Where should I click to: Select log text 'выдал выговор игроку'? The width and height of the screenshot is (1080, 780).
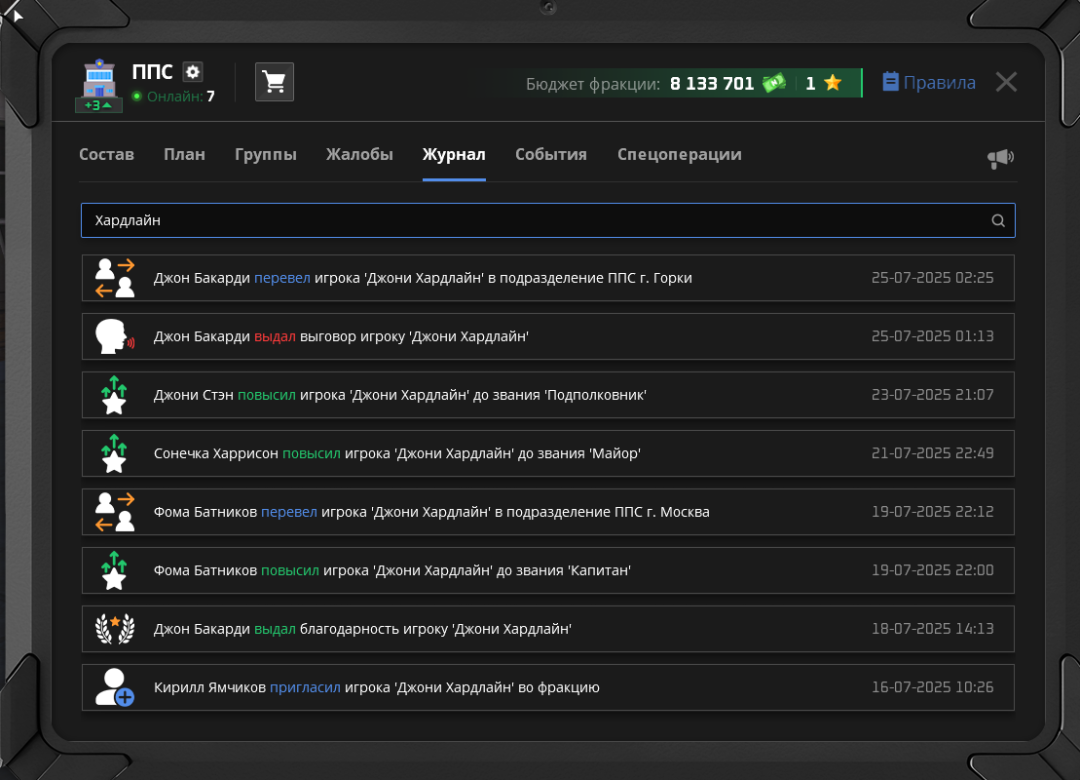point(329,336)
